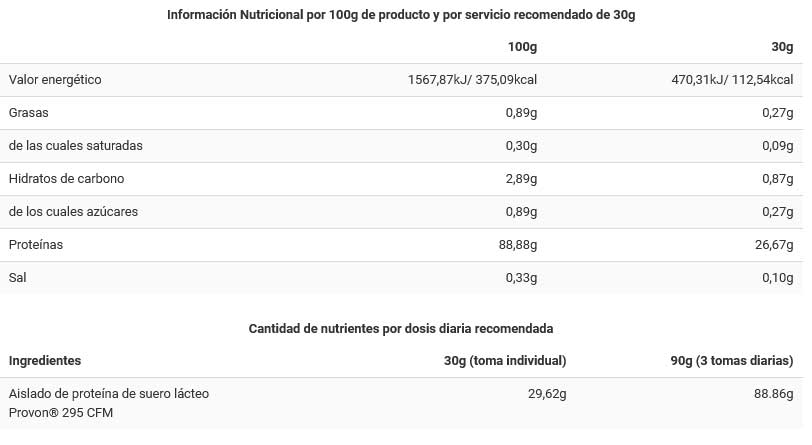
Task: Select the 100g column header
Action: [523, 47]
